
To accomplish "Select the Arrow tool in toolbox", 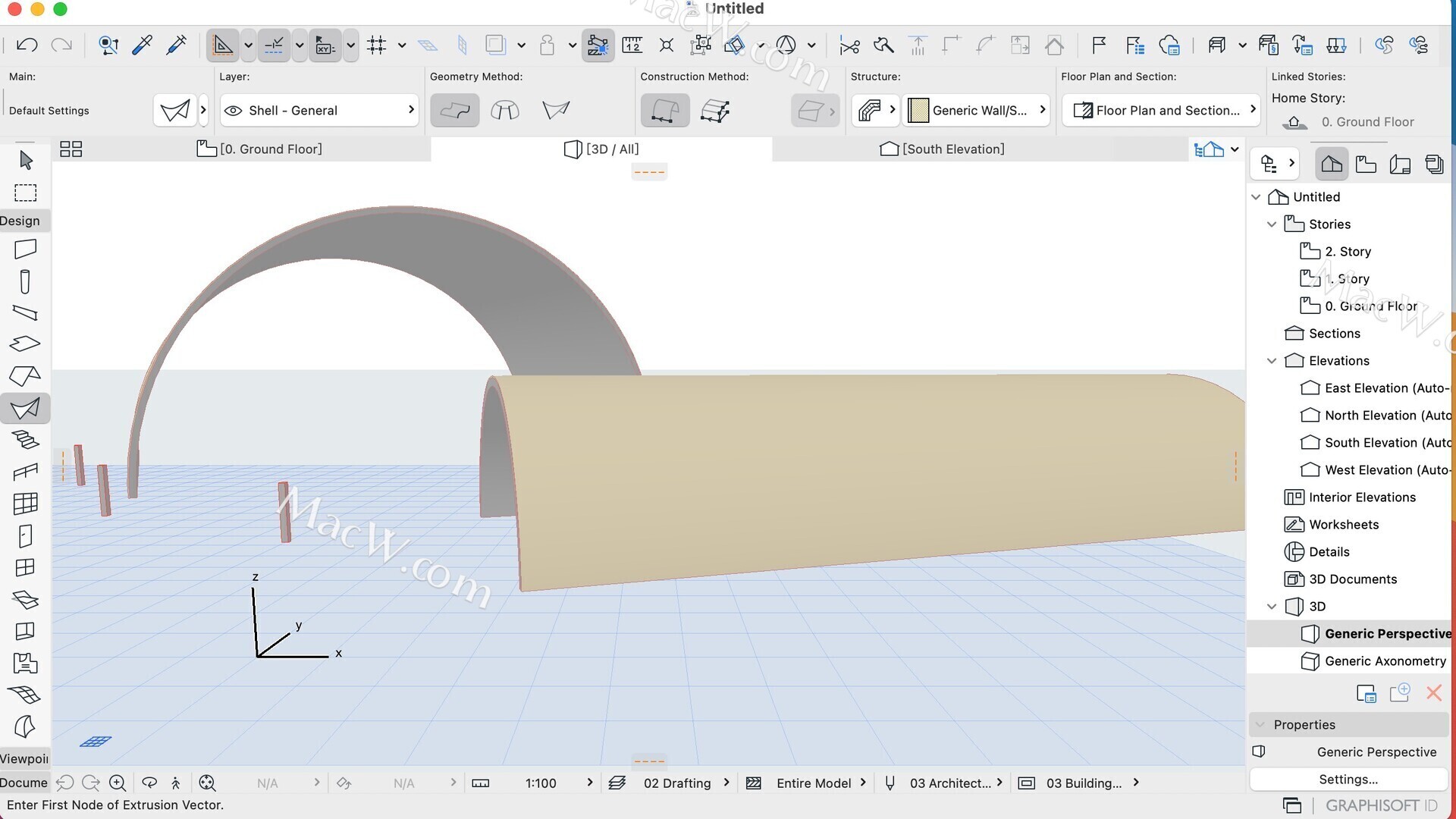I will pos(26,160).
